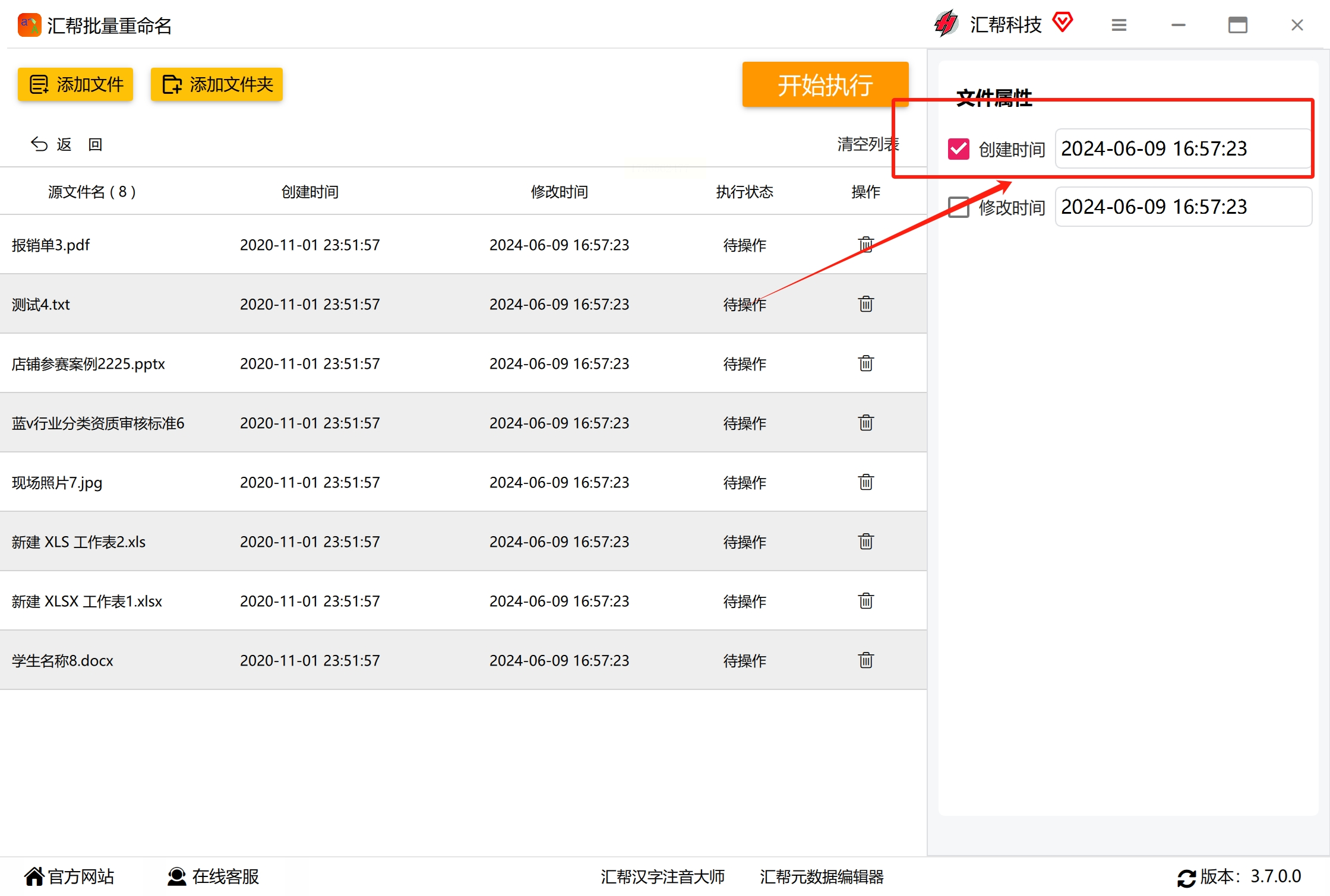Uncheck the 创建时间 checkbox
1330x896 pixels.
coord(959,149)
